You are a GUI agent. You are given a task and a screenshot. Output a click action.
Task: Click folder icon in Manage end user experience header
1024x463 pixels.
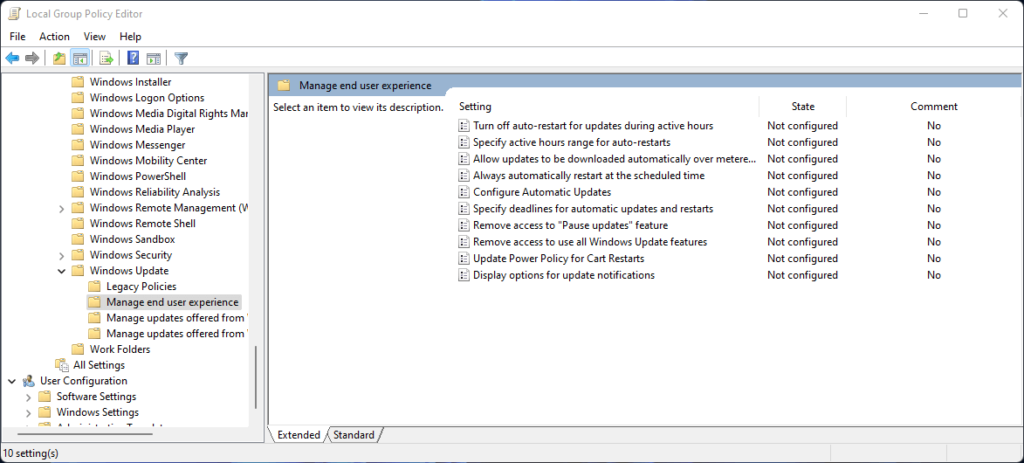(x=283, y=85)
